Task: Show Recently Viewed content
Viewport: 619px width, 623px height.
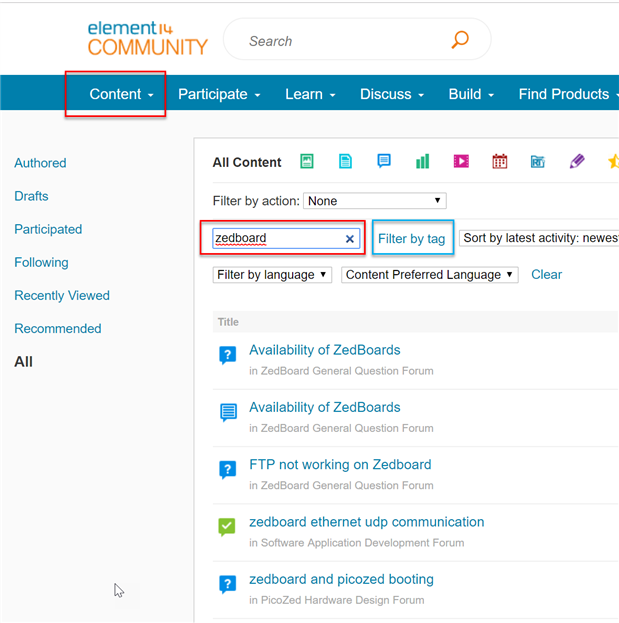Action: [x=62, y=295]
